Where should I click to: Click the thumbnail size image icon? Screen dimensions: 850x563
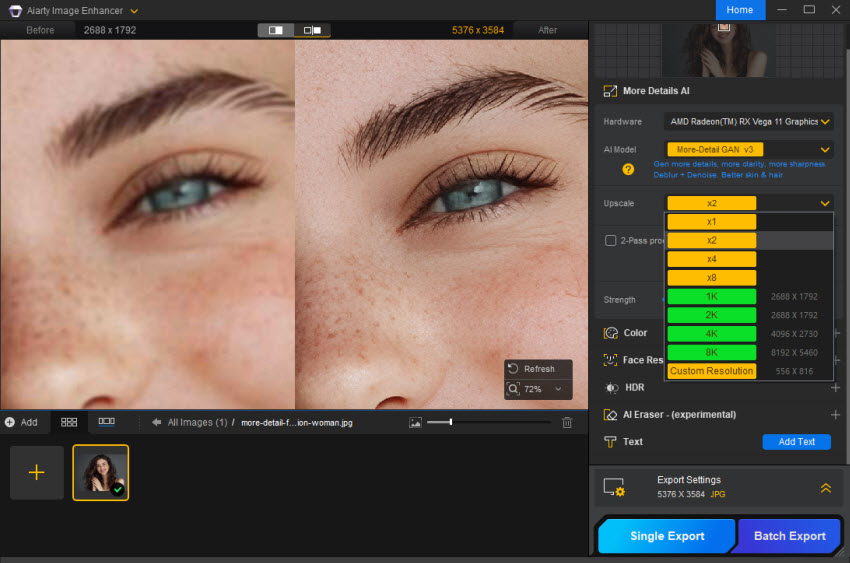[415, 423]
